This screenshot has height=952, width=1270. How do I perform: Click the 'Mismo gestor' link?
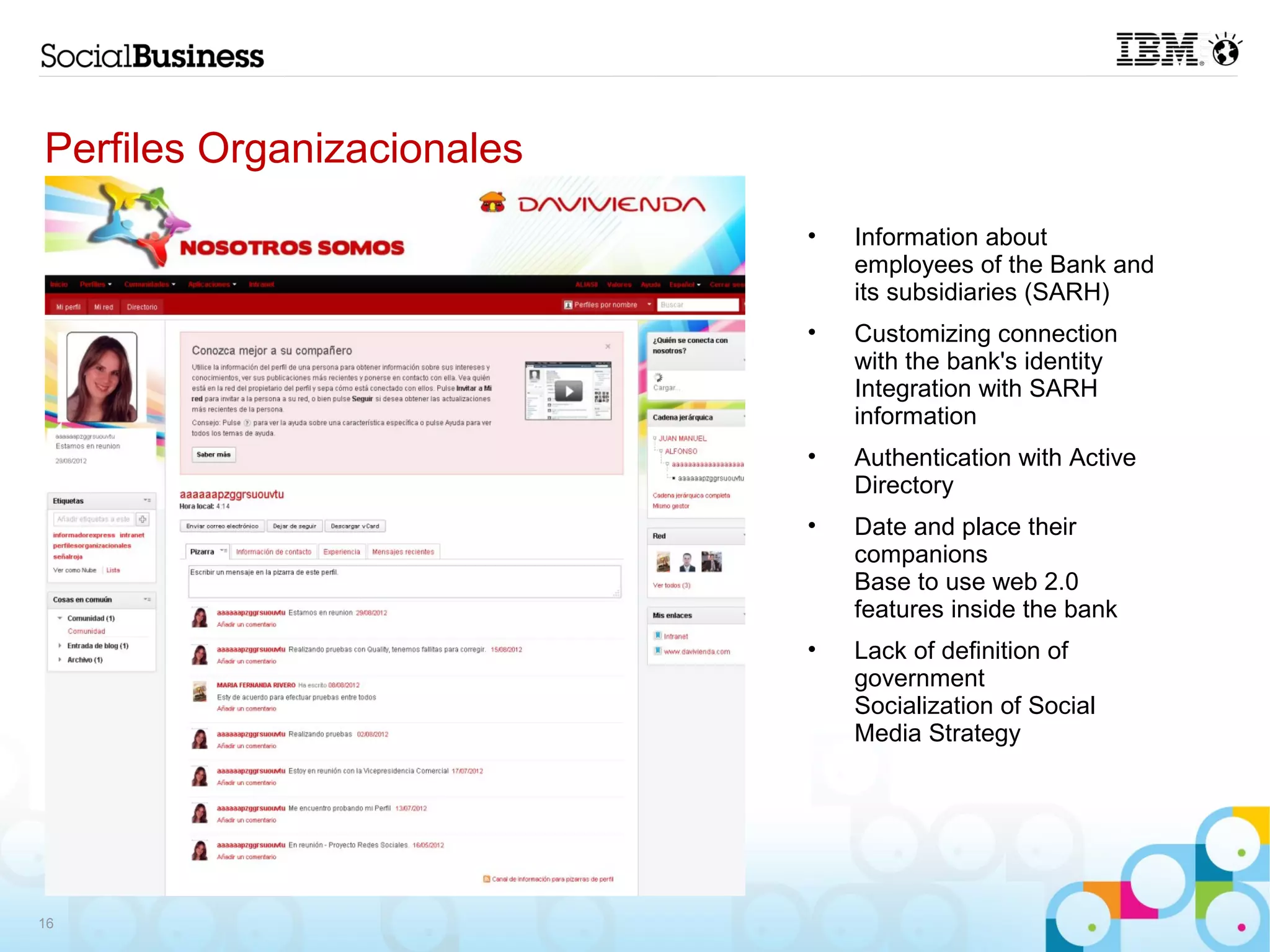coord(670,506)
